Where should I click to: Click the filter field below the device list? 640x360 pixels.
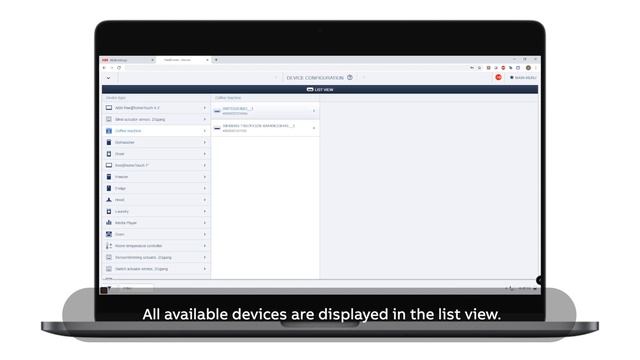click(x=135, y=288)
